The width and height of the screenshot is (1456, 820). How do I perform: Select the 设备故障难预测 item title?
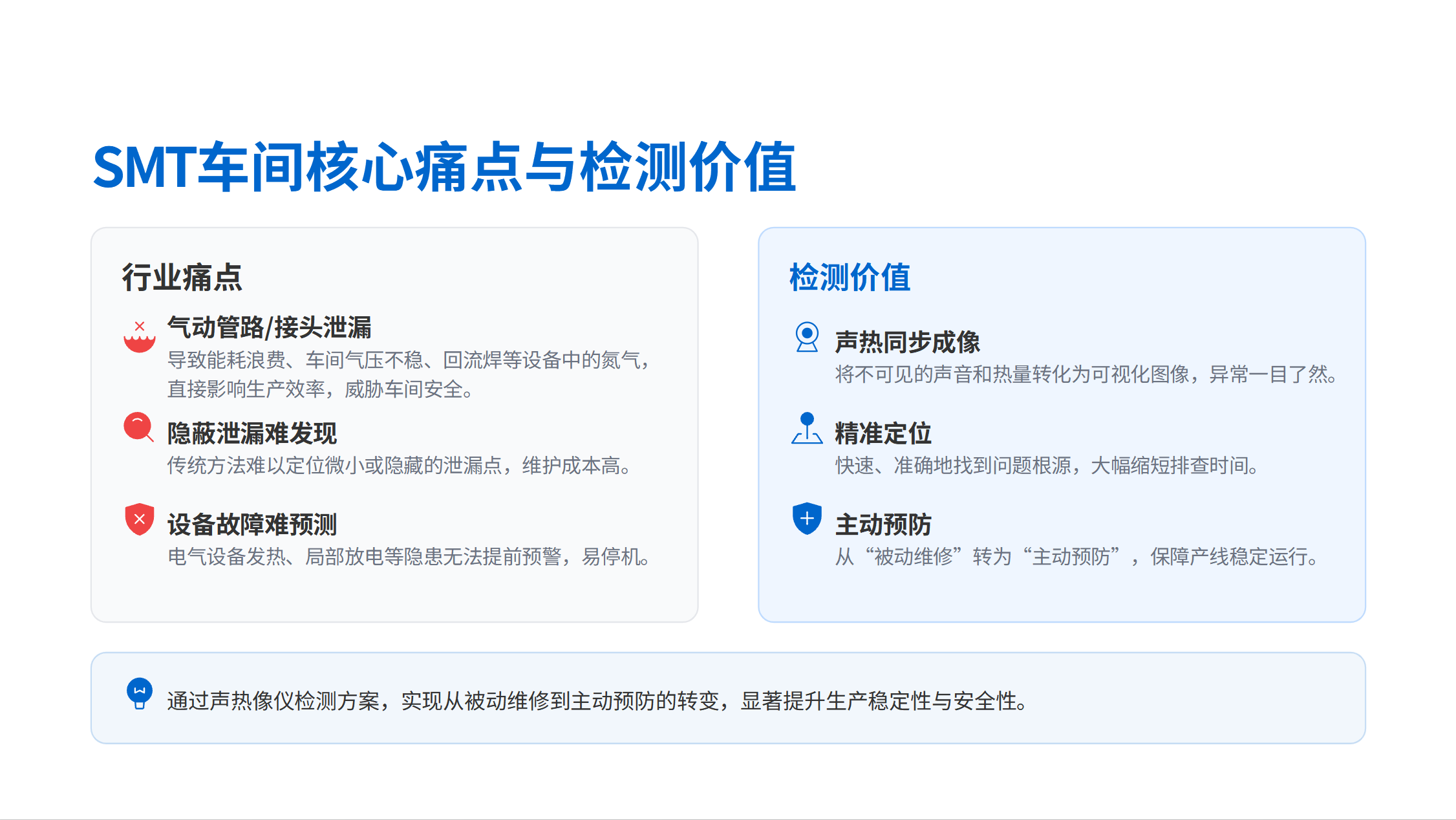click(x=252, y=524)
